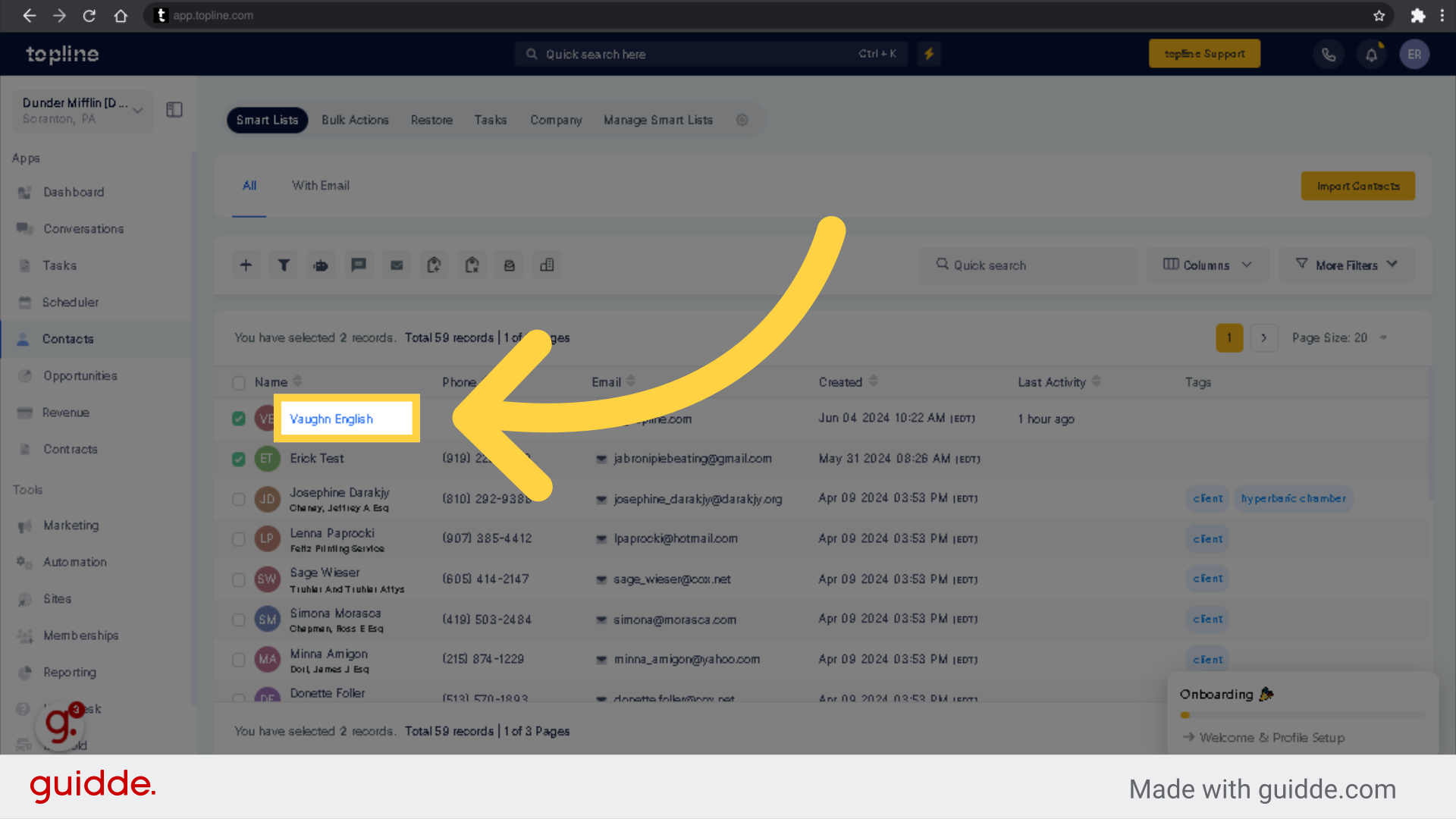The width and height of the screenshot is (1456, 819).
Task: Switch to With Email smart list
Action: (x=321, y=186)
